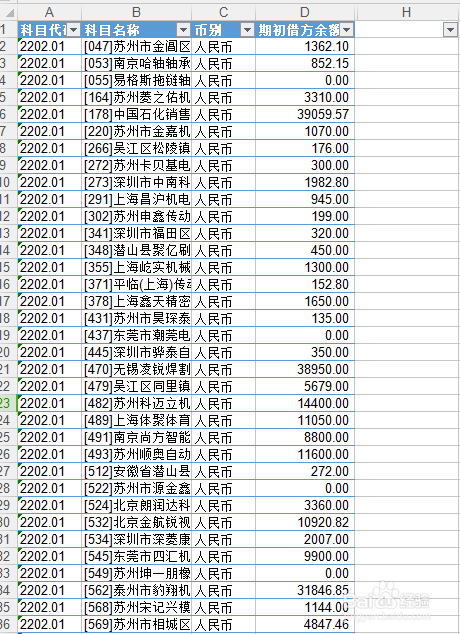Click the 科目名称 header cell
This screenshot has width=460, height=634.
(136, 30)
